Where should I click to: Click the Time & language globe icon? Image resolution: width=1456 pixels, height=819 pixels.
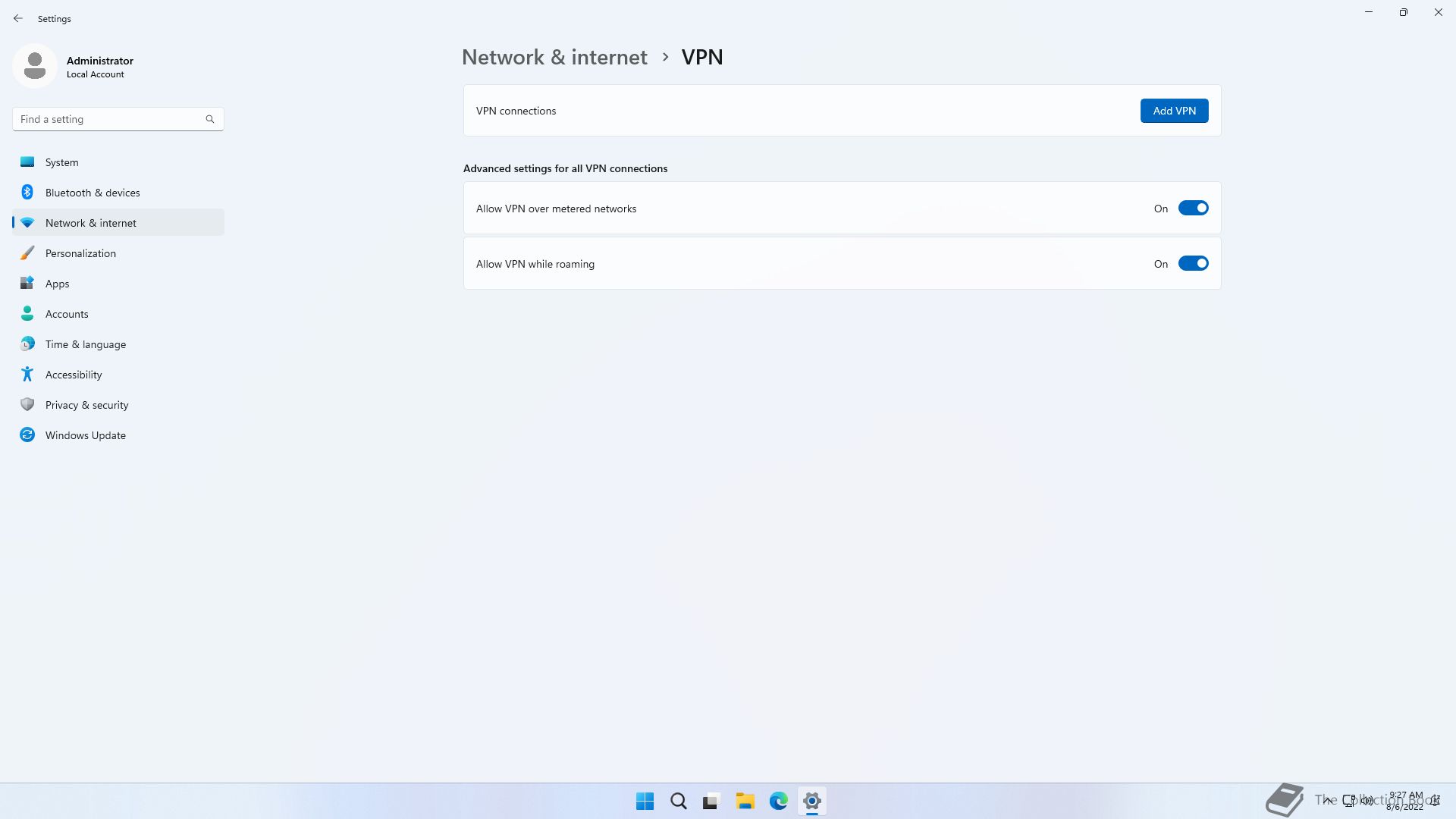coord(27,344)
